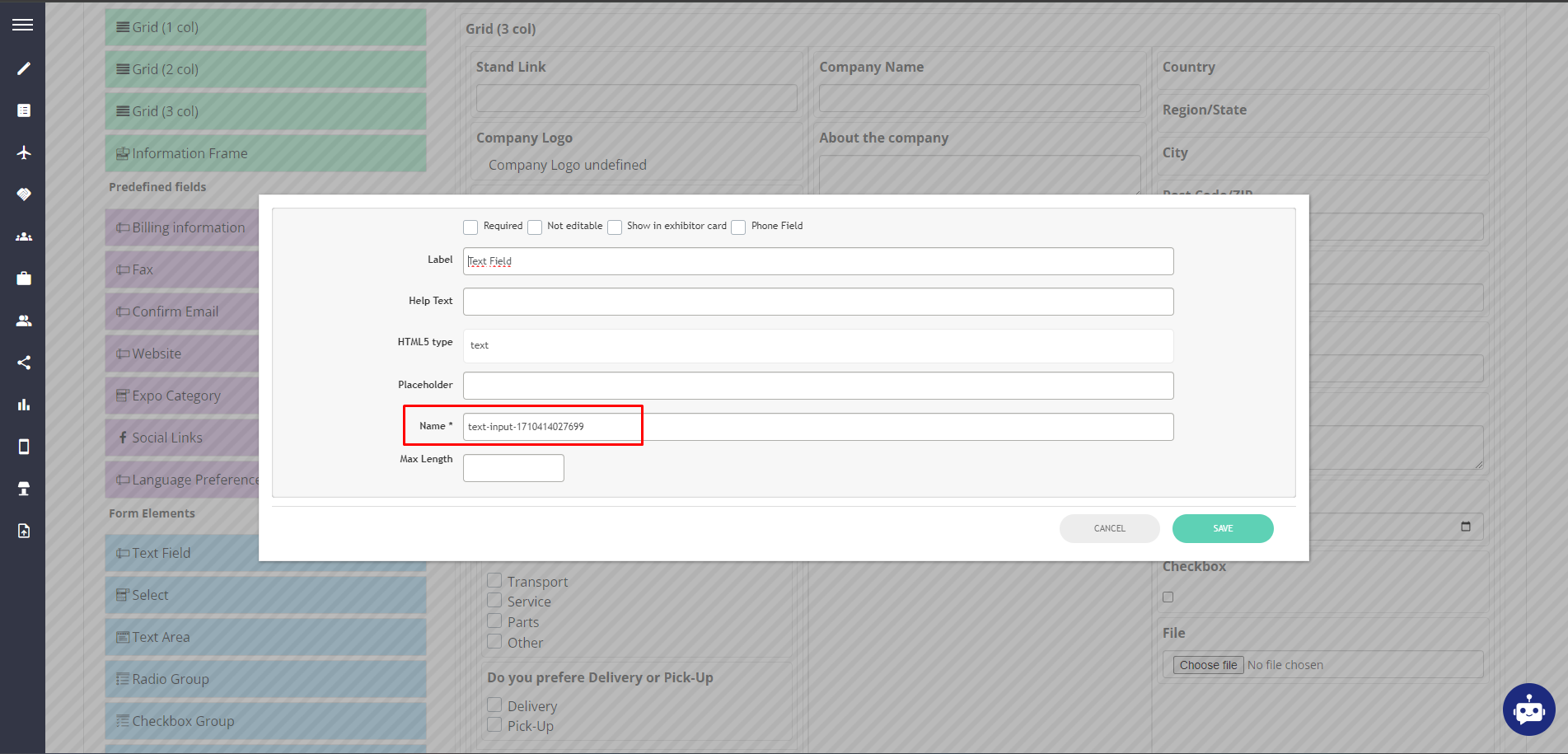Open the document list section in sidebar
The height and width of the screenshot is (754, 1568).
[23, 110]
